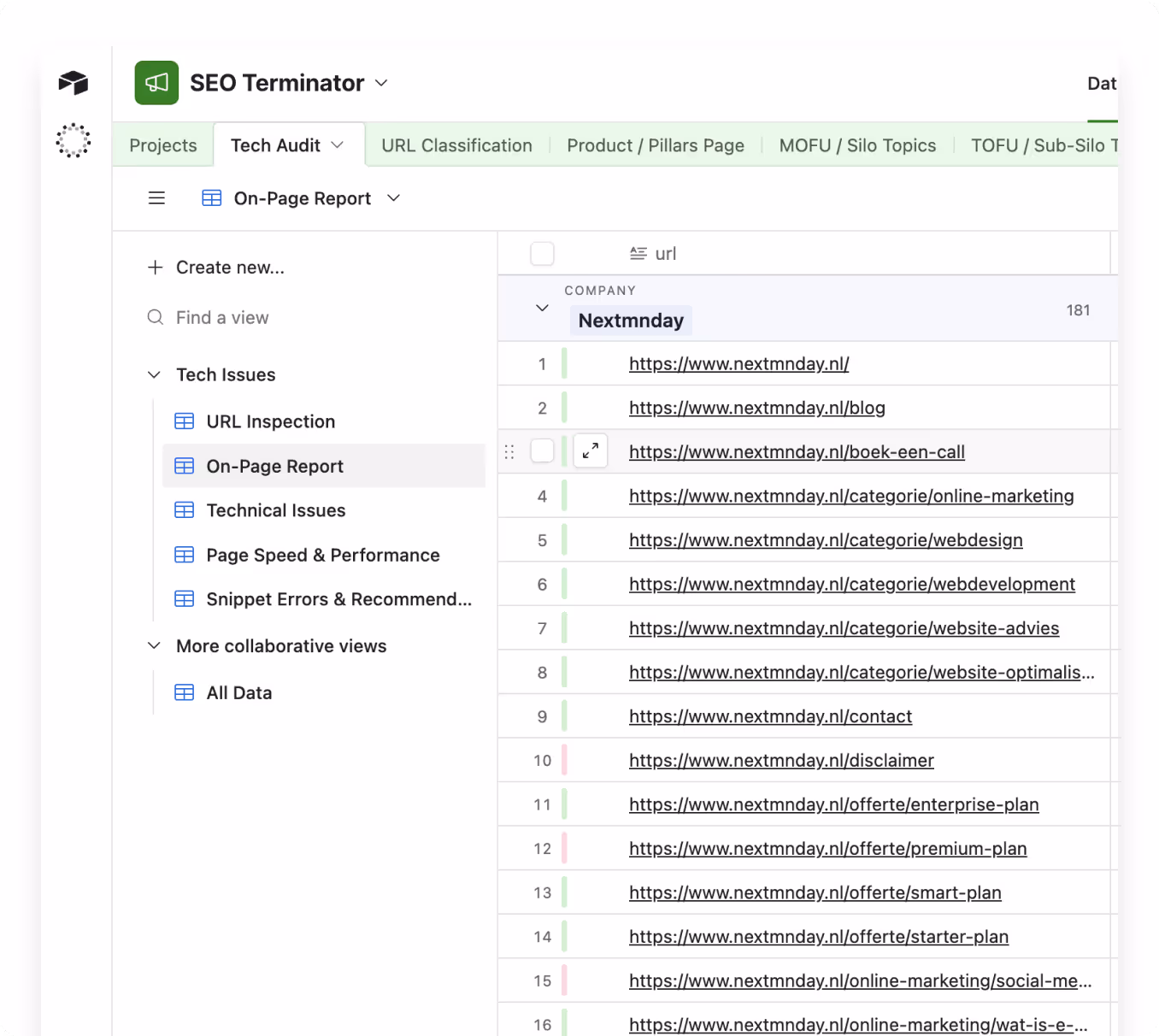Image resolution: width=1159 pixels, height=1036 pixels.
Task: Click the Nextmnday group label
Action: pyautogui.click(x=631, y=321)
